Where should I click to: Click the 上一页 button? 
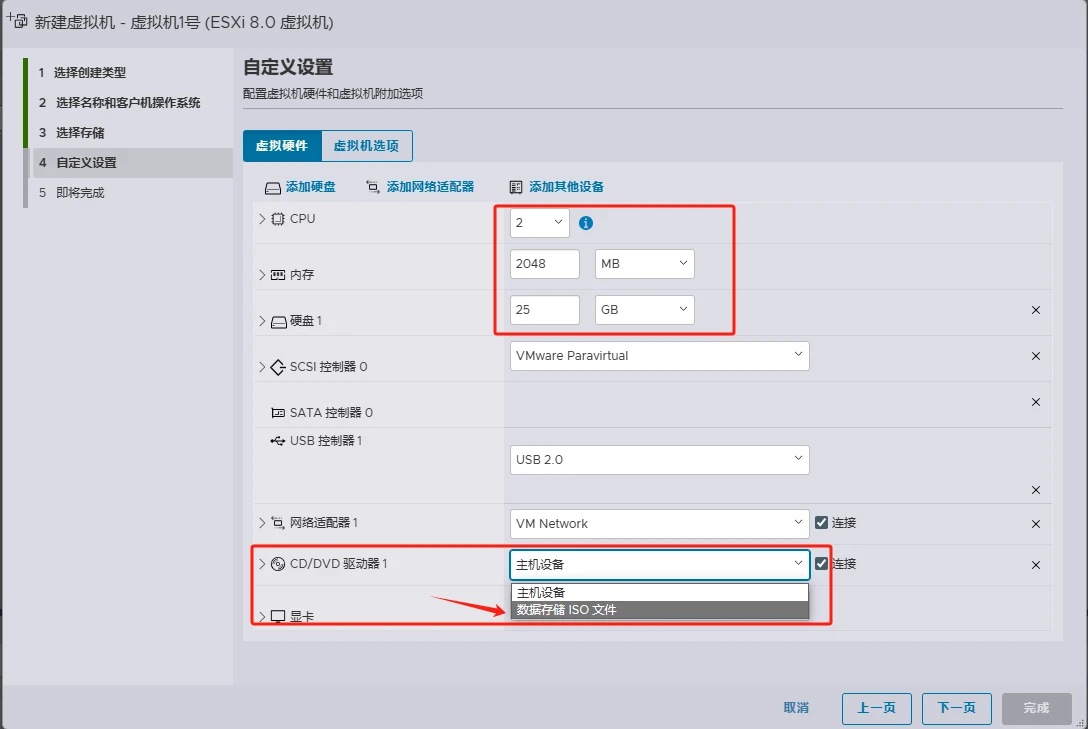tap(876, 708)
